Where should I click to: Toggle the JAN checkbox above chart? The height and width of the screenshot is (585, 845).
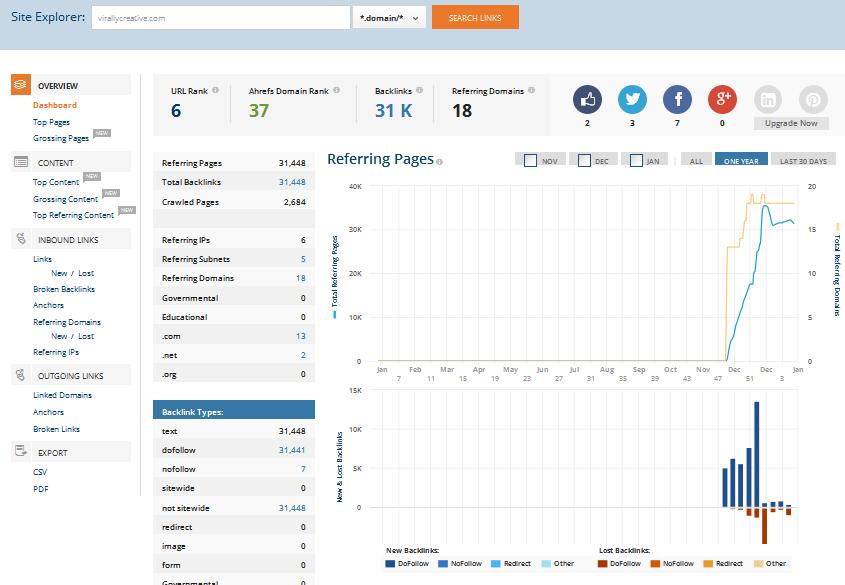click(636, 161)
